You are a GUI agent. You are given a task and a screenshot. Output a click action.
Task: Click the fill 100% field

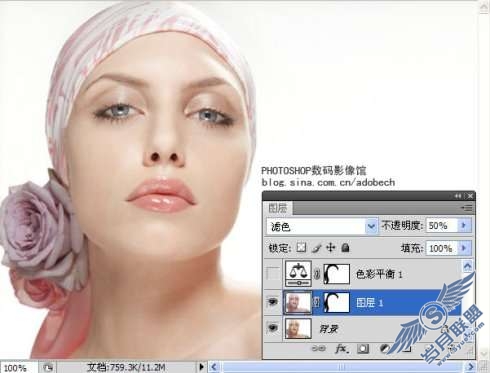pos(442,248)
